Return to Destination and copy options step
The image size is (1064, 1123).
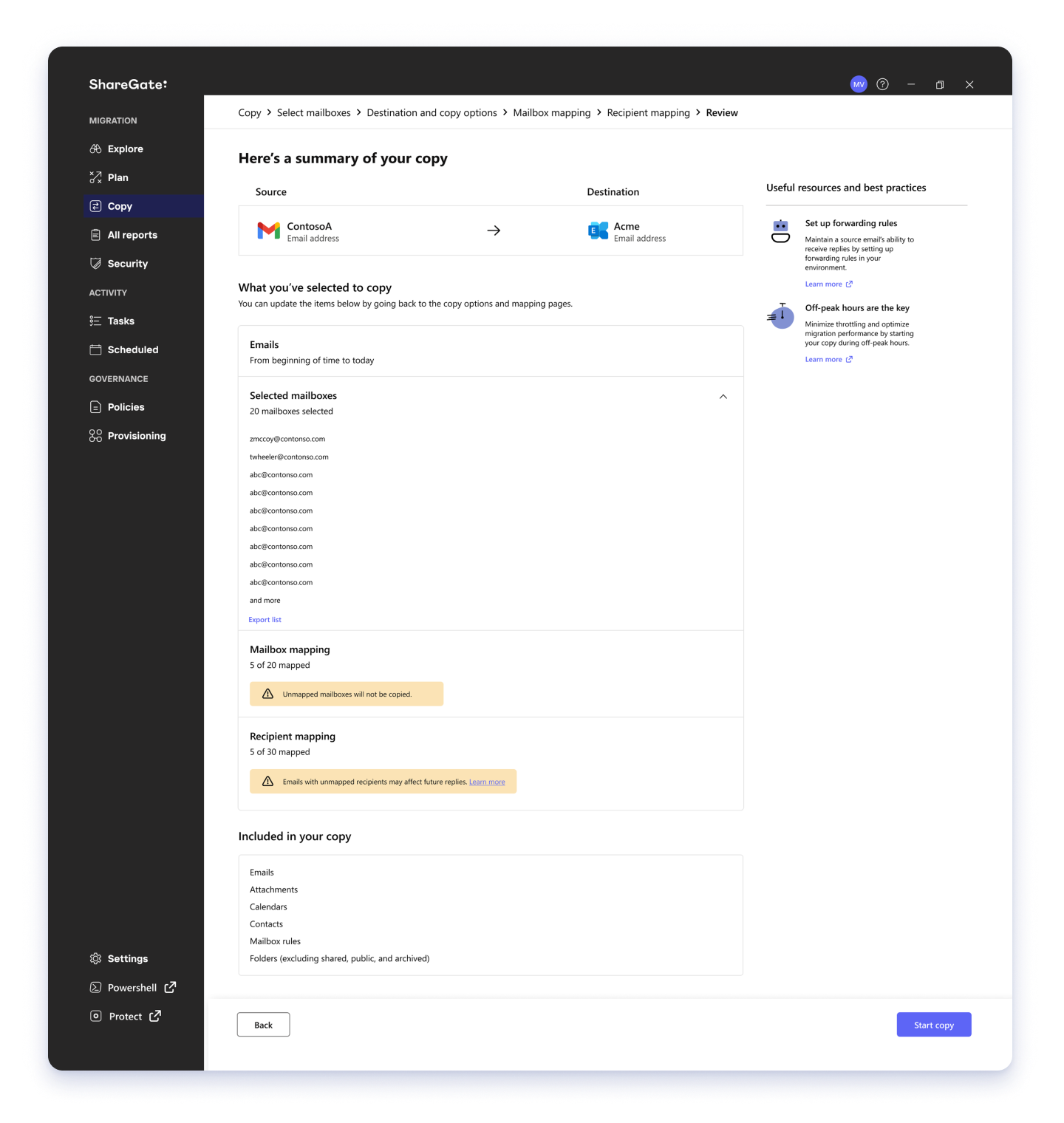[432, 112]
